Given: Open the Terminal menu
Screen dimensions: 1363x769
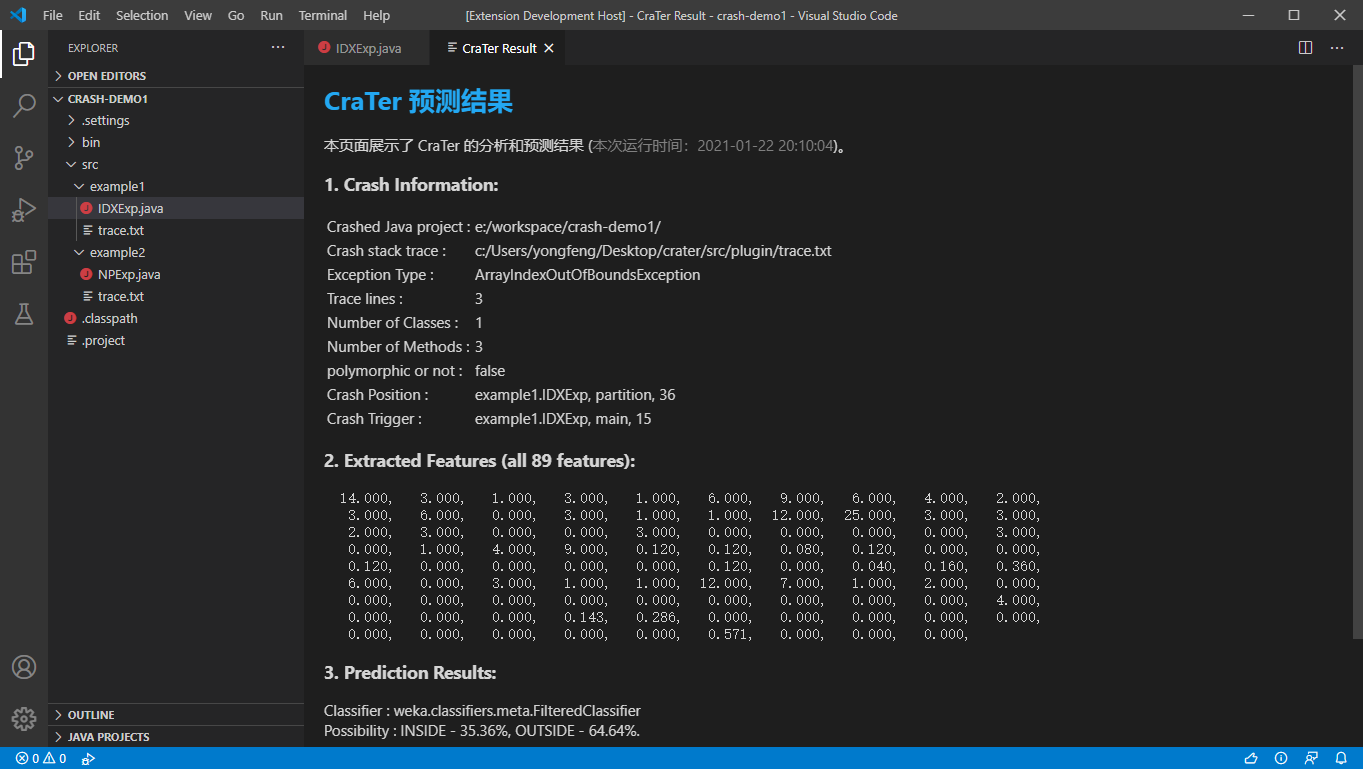Looking at the screenshot, I should click(323, 15).
